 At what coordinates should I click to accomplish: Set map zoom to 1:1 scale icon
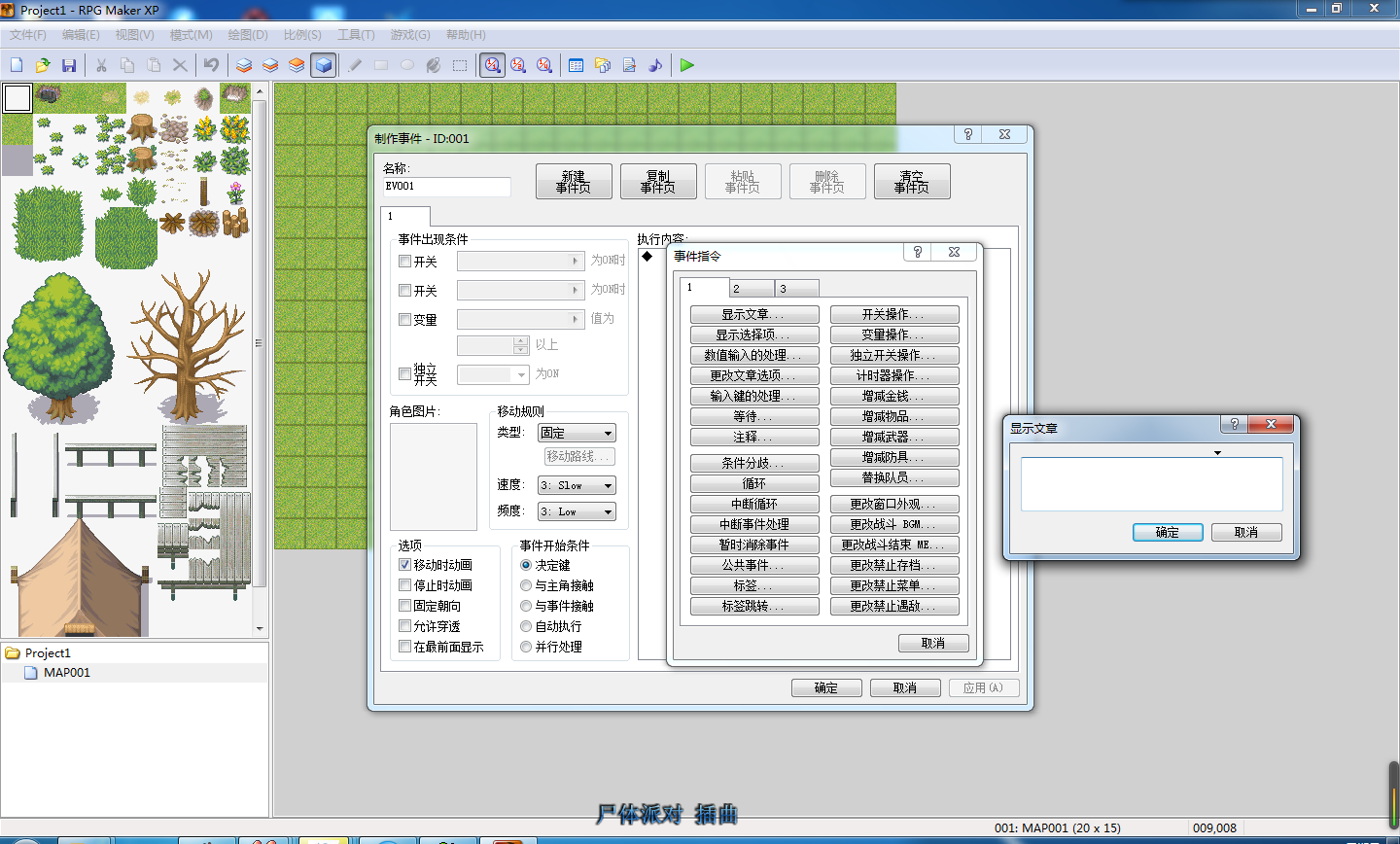(493, 65)
